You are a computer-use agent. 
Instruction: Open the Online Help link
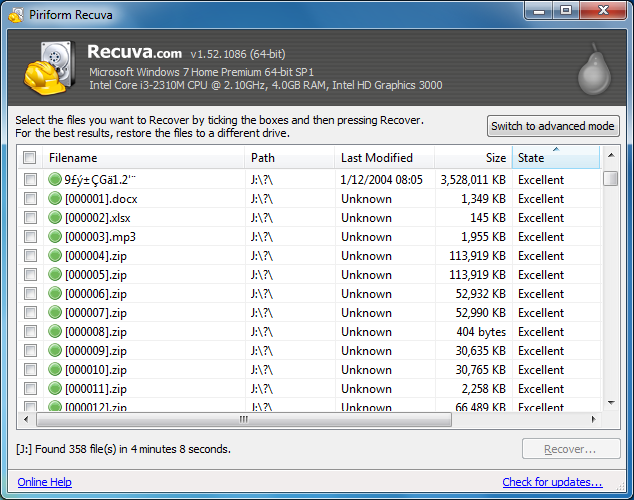44,482
